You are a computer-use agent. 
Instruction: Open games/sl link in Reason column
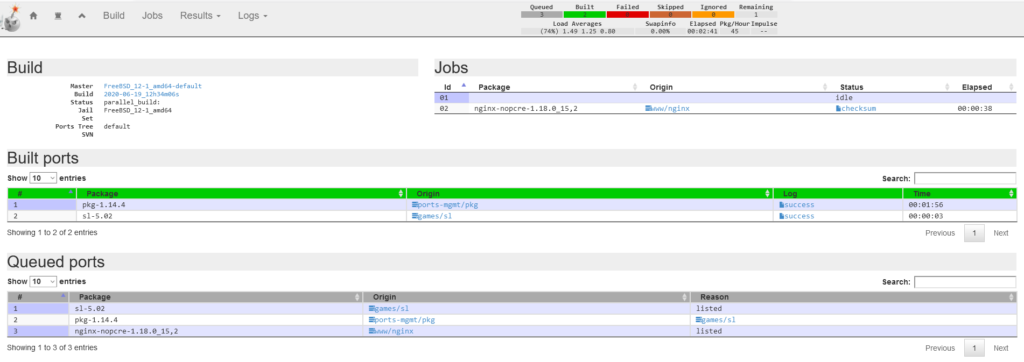pos(719,320)
